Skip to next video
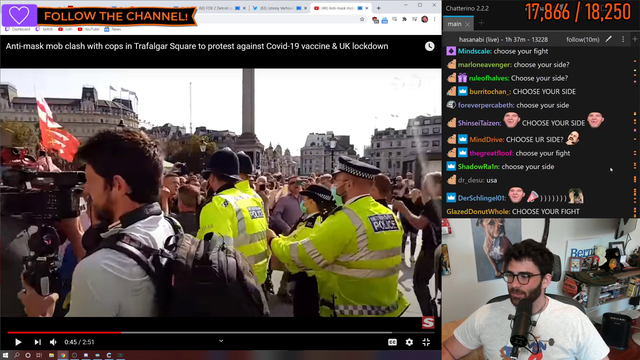Screen dimensions: 640x360 pos(37,342)
